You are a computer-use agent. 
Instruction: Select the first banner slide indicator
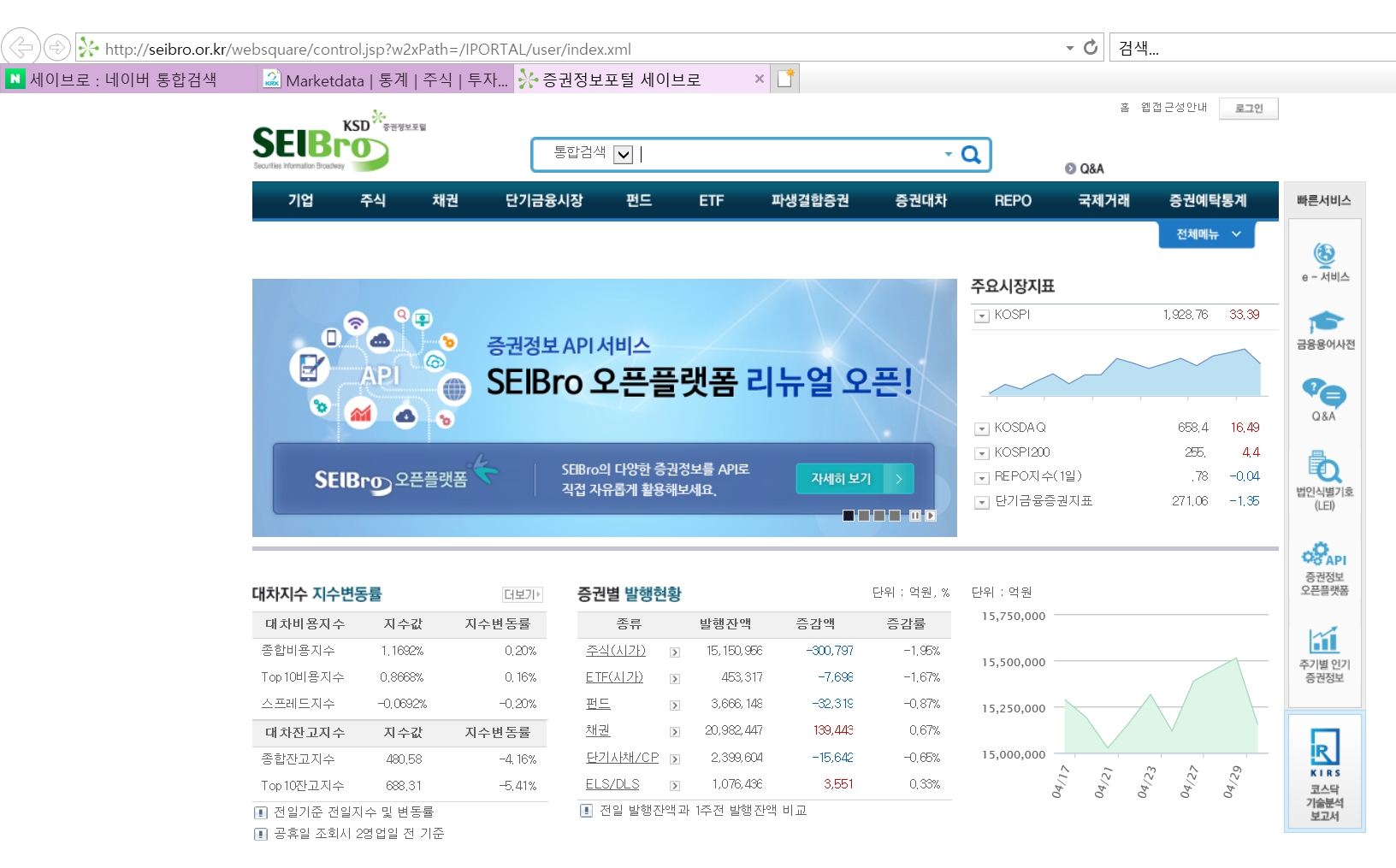pyautogui.click(x=849, y=516)
